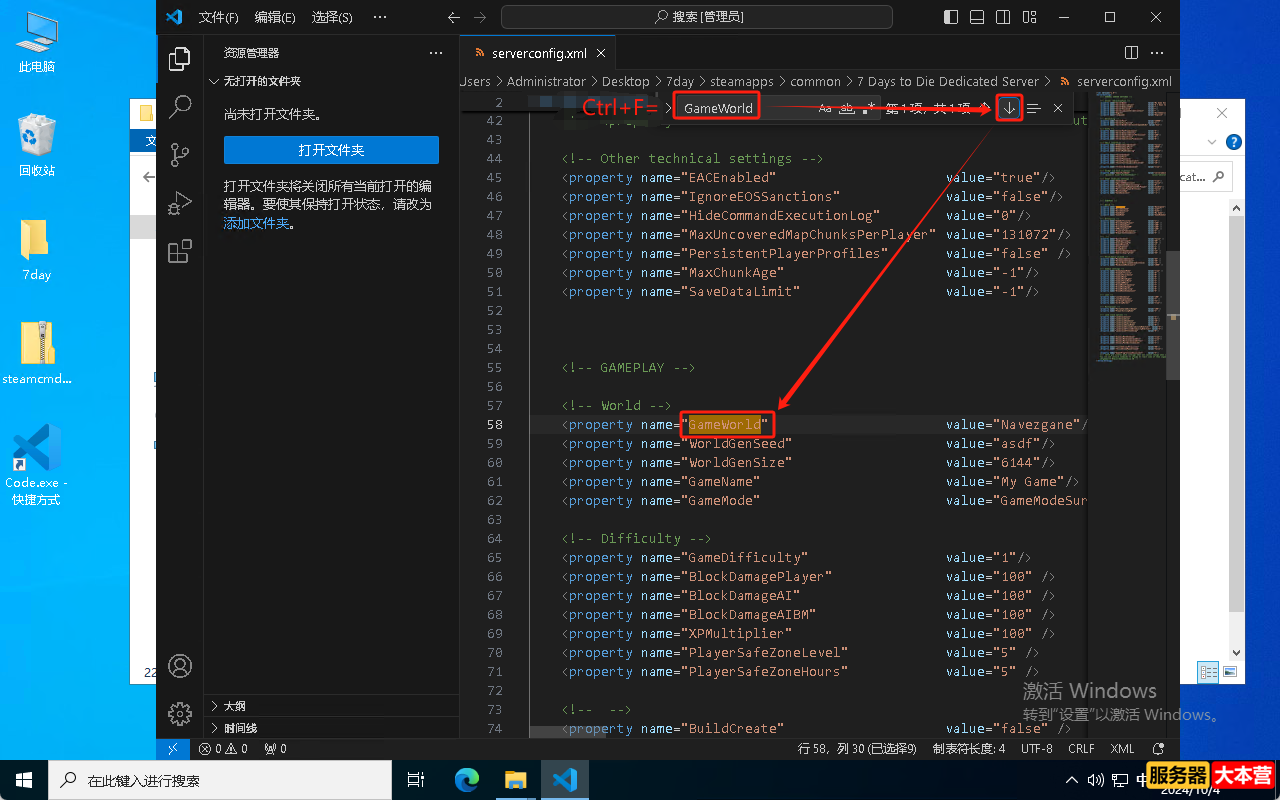Click steamapps in the breadcrumb path

pyautogui.click(x=742, y=82)
